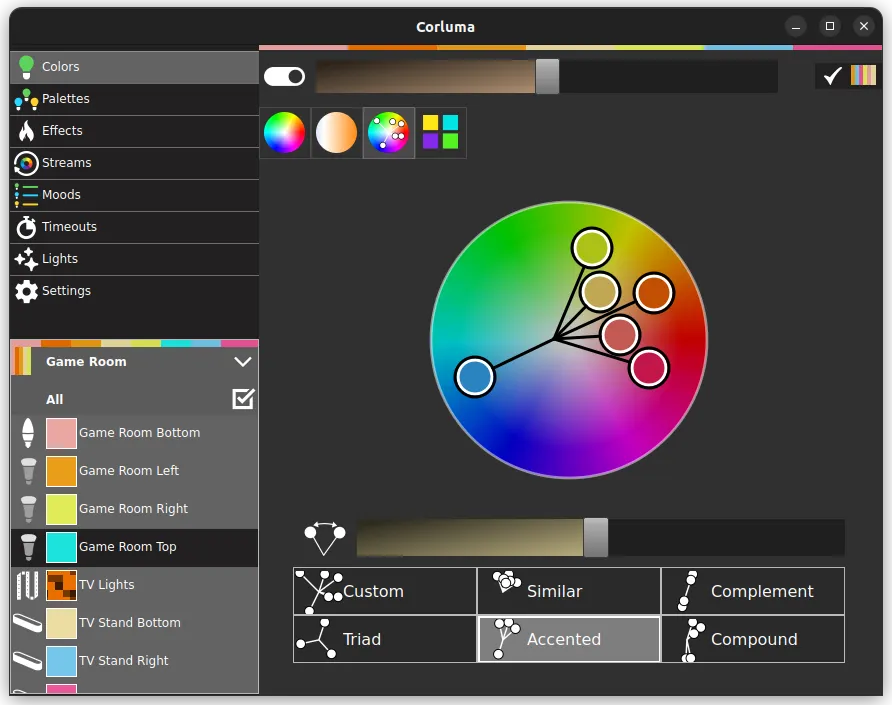This screenshot has width=892, height=705.
Task: Click the color count slider handle
Action: pos(596,538)
